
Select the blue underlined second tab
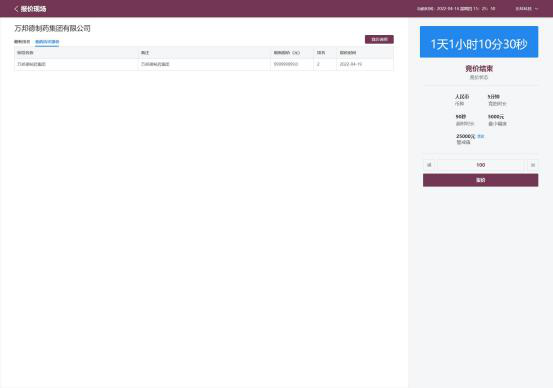point(47,42)
